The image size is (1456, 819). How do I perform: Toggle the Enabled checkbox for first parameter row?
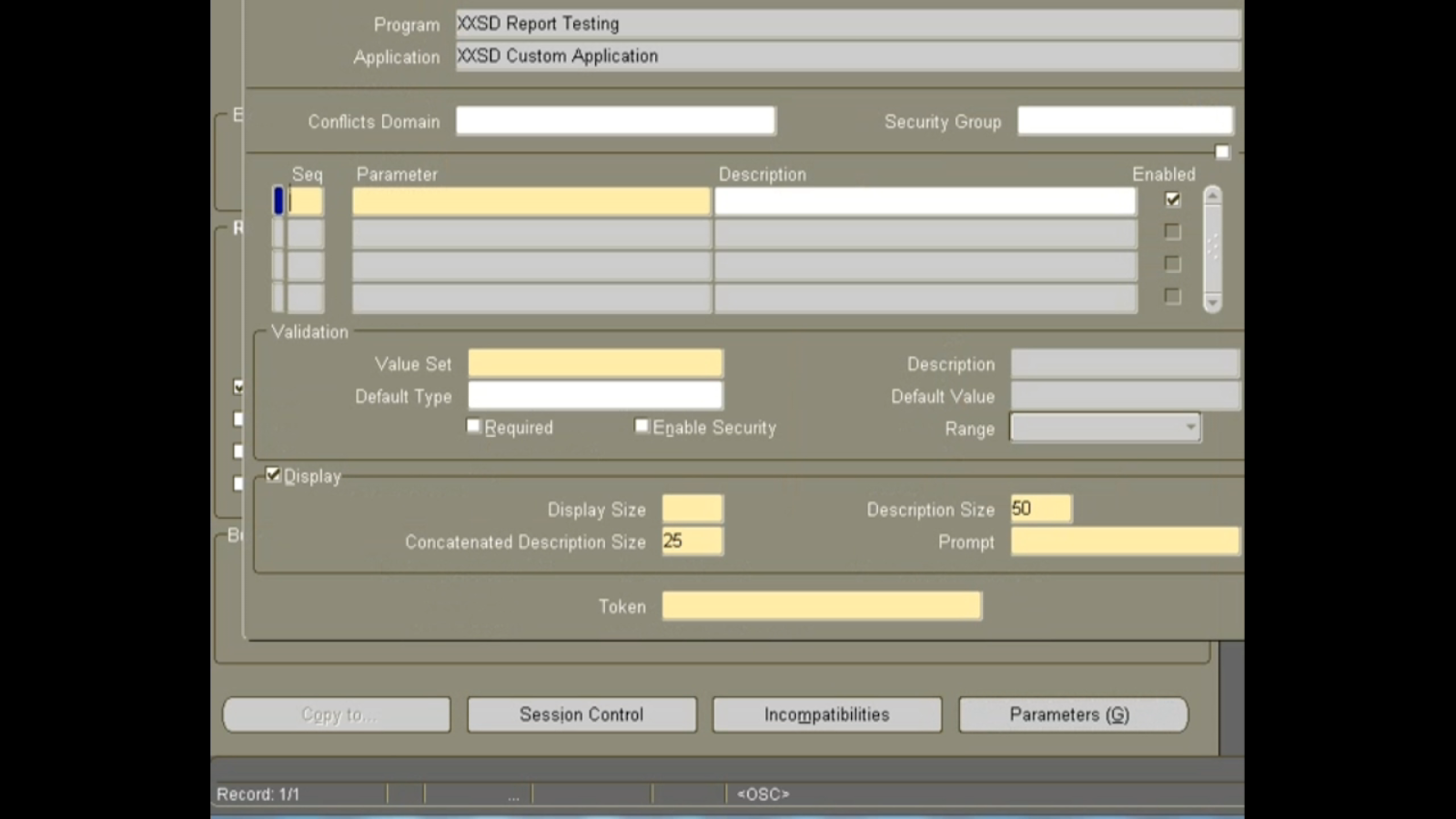click(x=1172, y=199)
